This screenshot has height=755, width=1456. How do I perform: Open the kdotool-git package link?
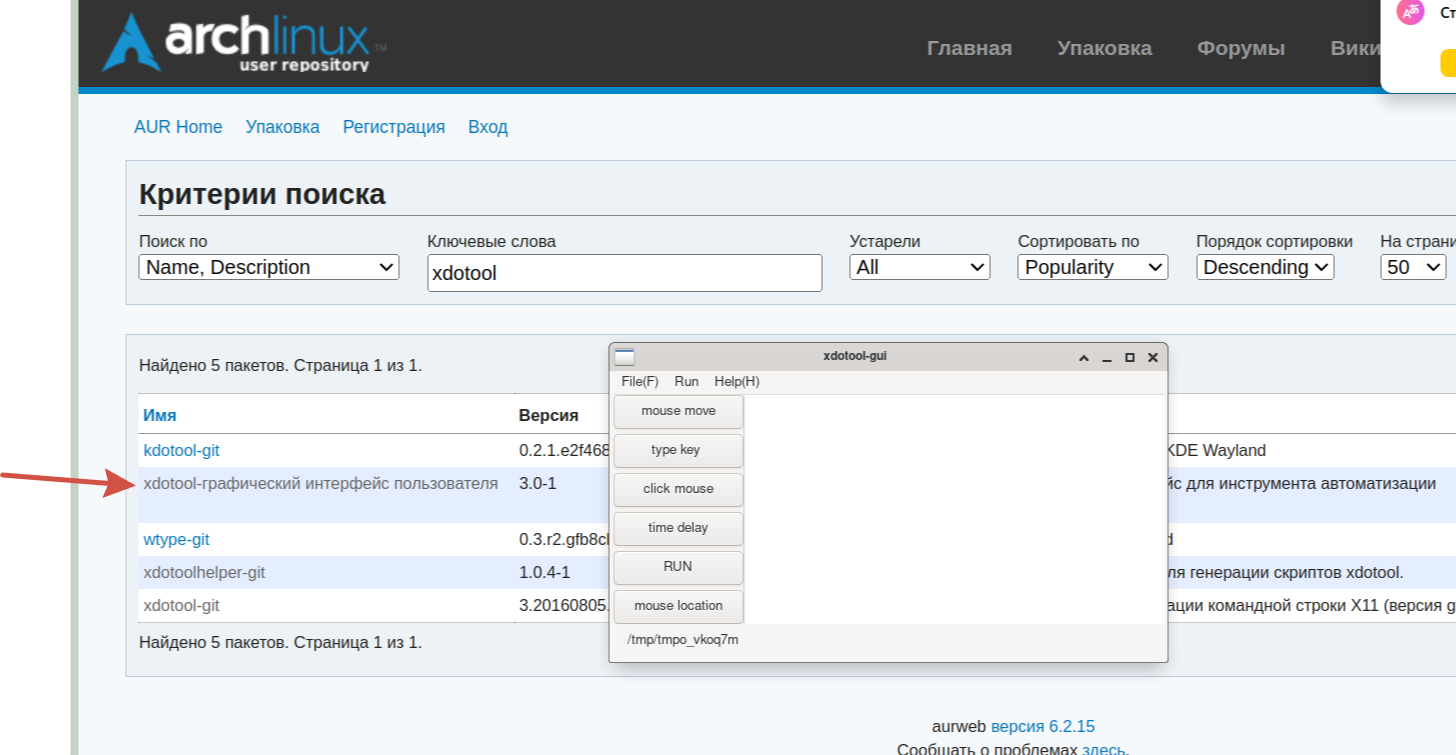(x=181, y=451)
